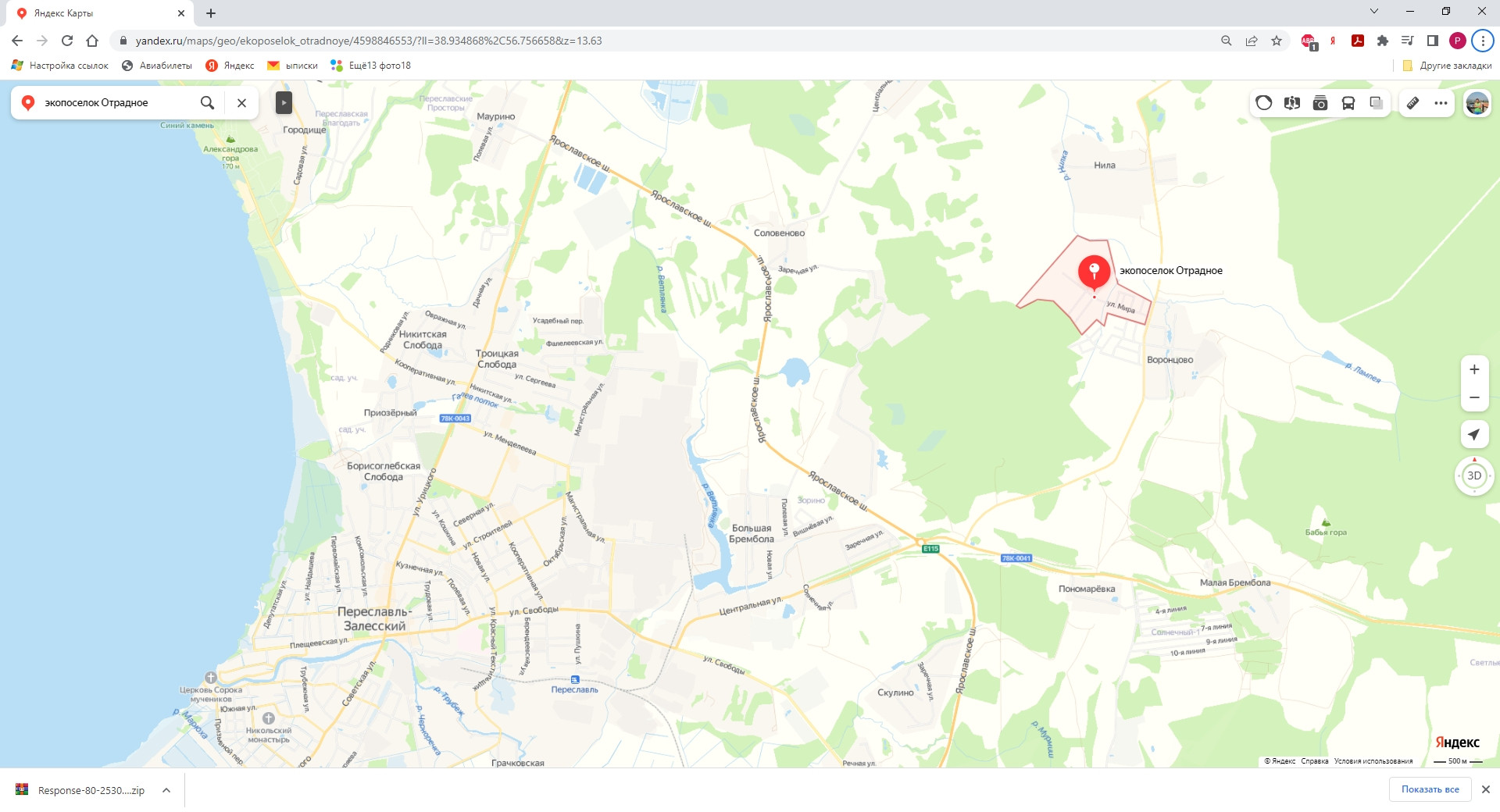
Task: Select the Яндекс Карты tab
Action: click(100, 13)
